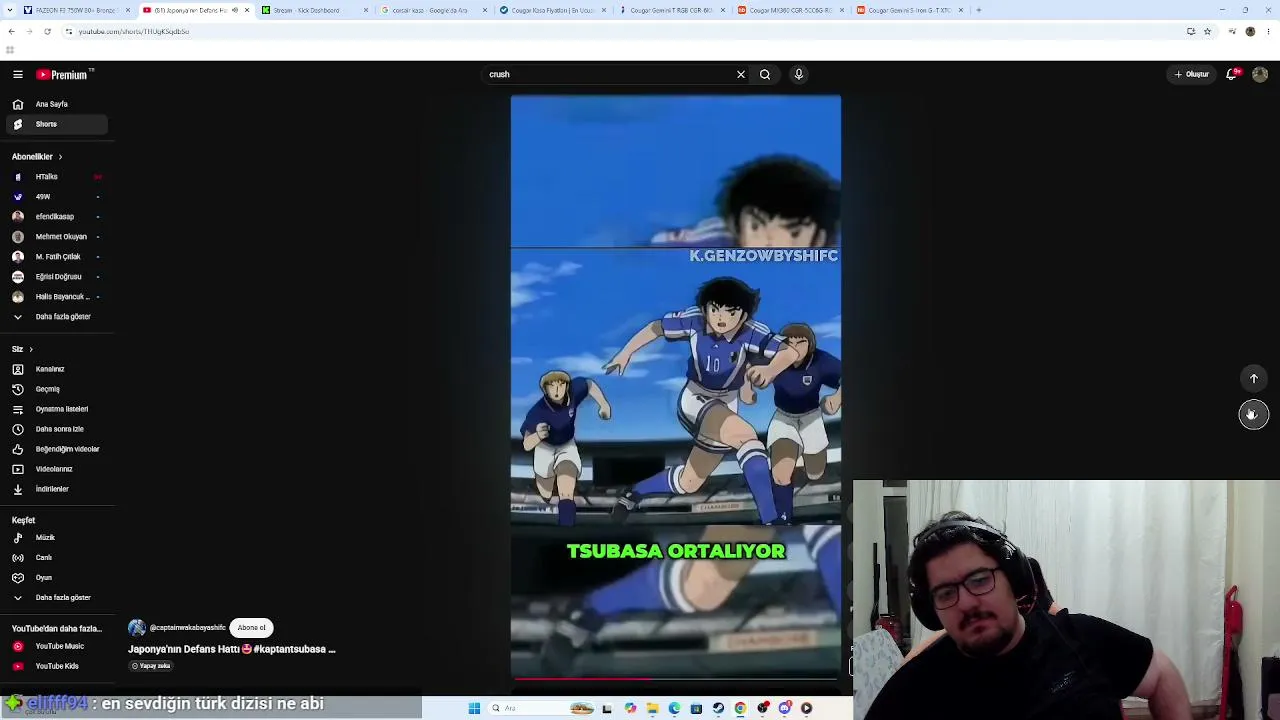Click the Oluştur create button
This screenshot has height=720, width=1280.
pos(1192,74)
